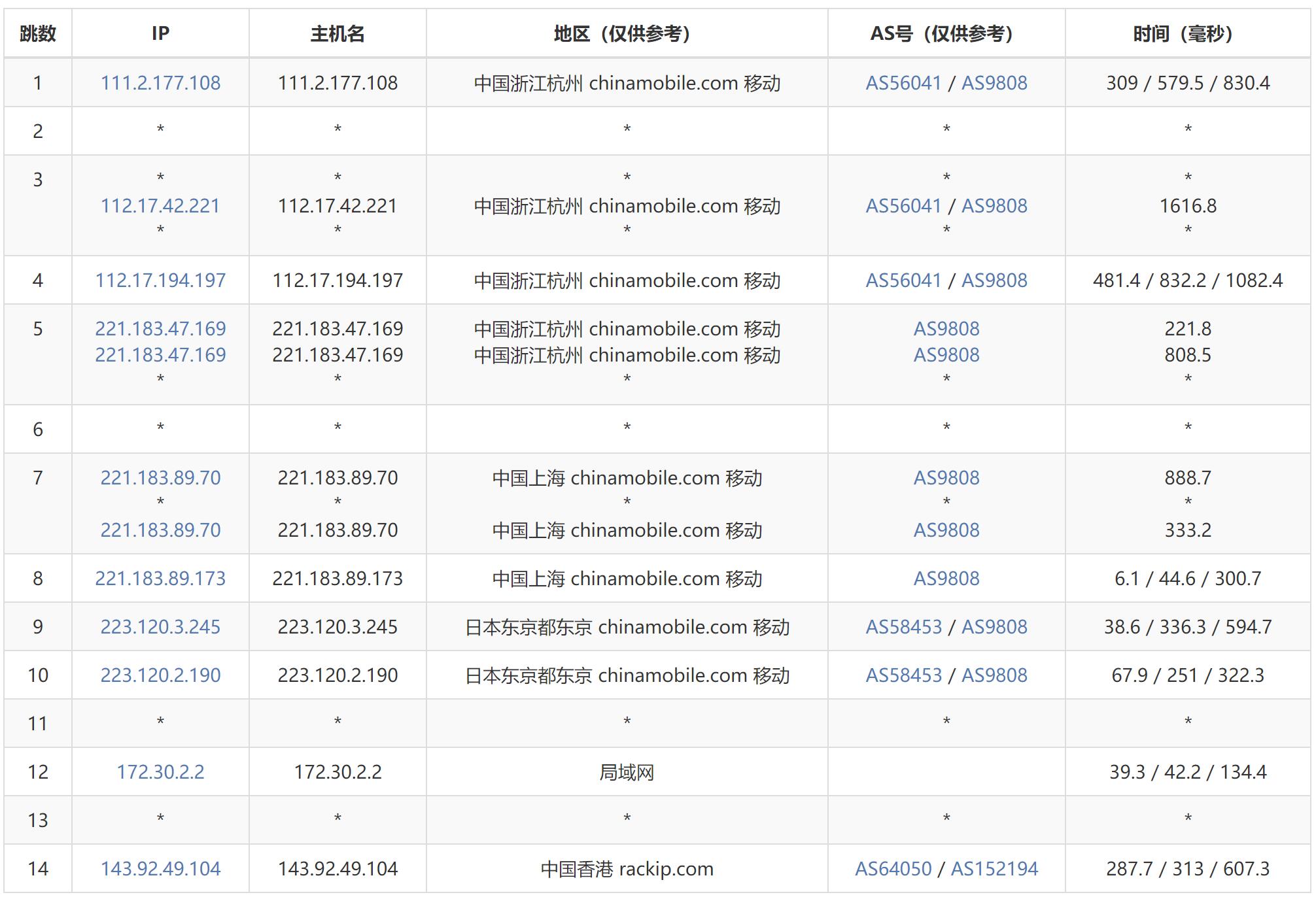Open the AS9808 link in hop 9 row

point(994,627)
